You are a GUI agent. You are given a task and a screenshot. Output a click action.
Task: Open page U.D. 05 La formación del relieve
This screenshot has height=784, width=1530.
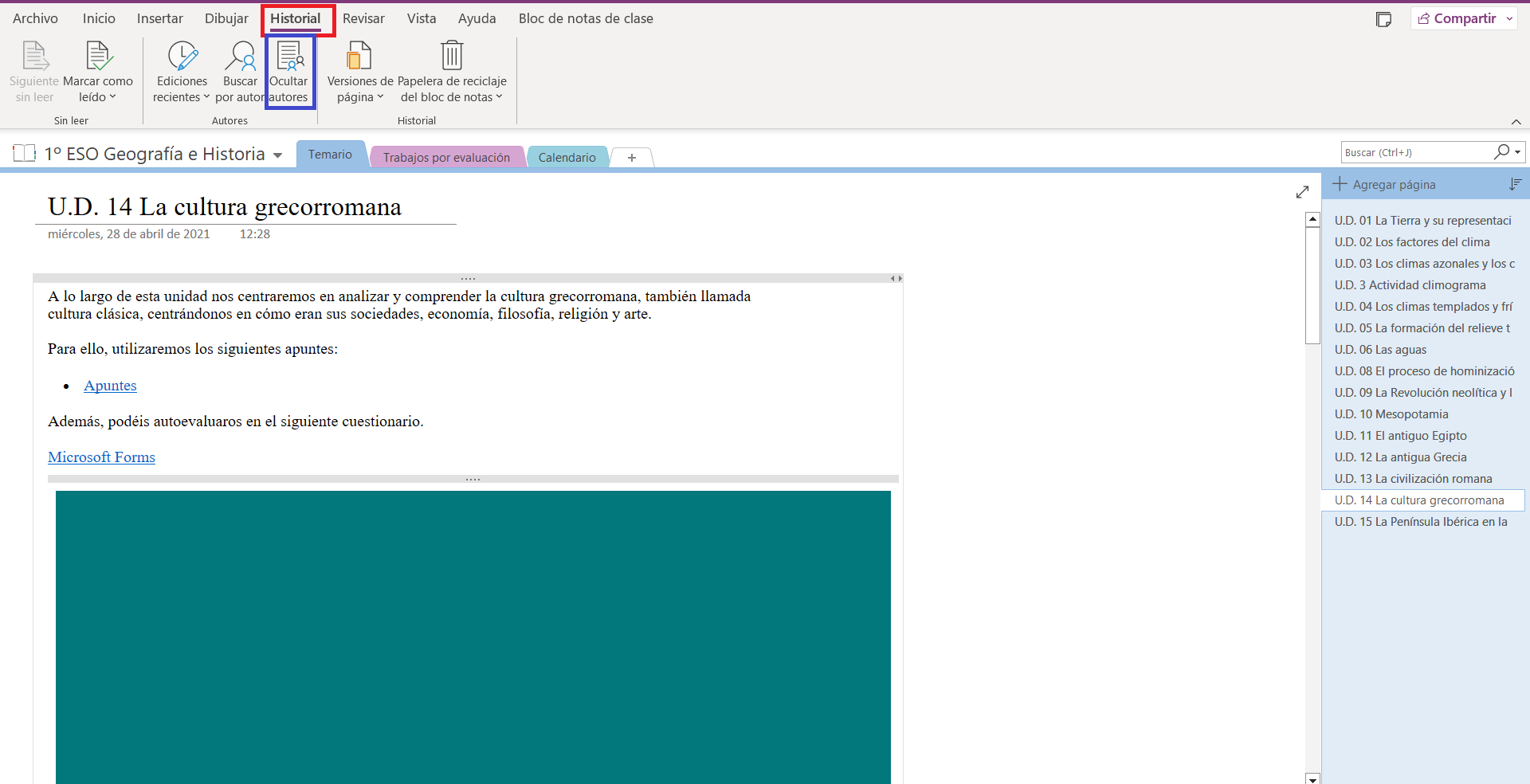1423,328
